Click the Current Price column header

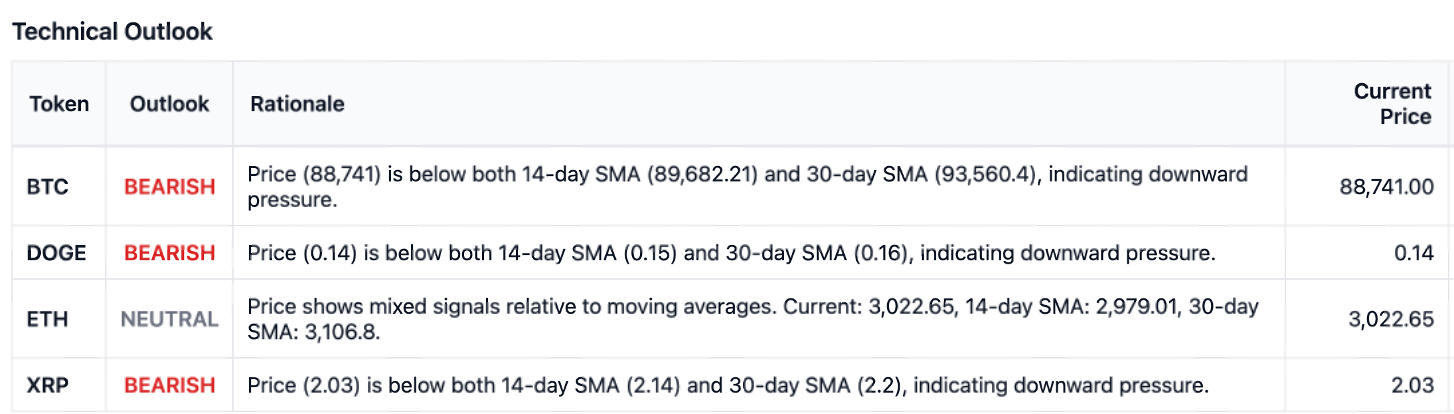1392,104
